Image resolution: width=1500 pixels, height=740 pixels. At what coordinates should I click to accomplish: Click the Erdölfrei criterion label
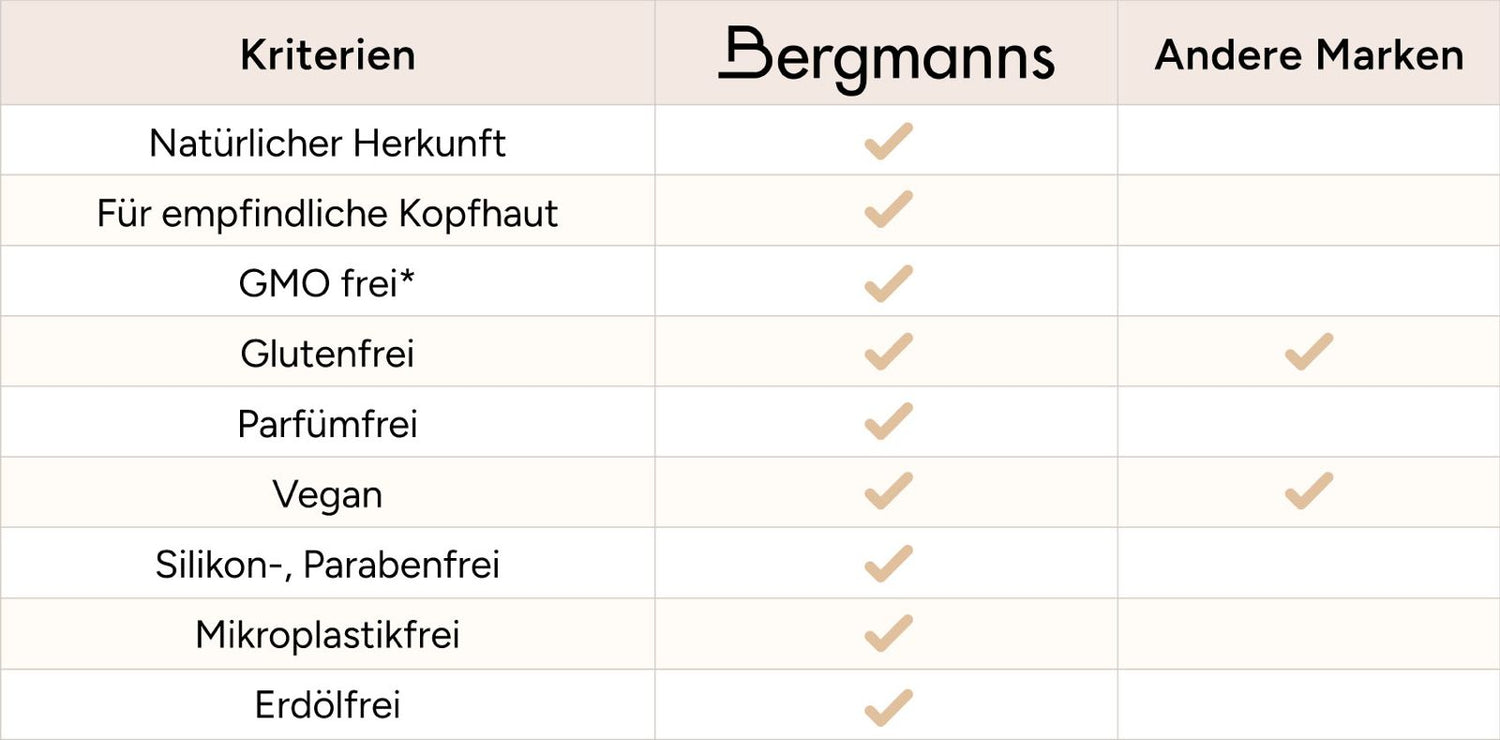coord(327,706)
